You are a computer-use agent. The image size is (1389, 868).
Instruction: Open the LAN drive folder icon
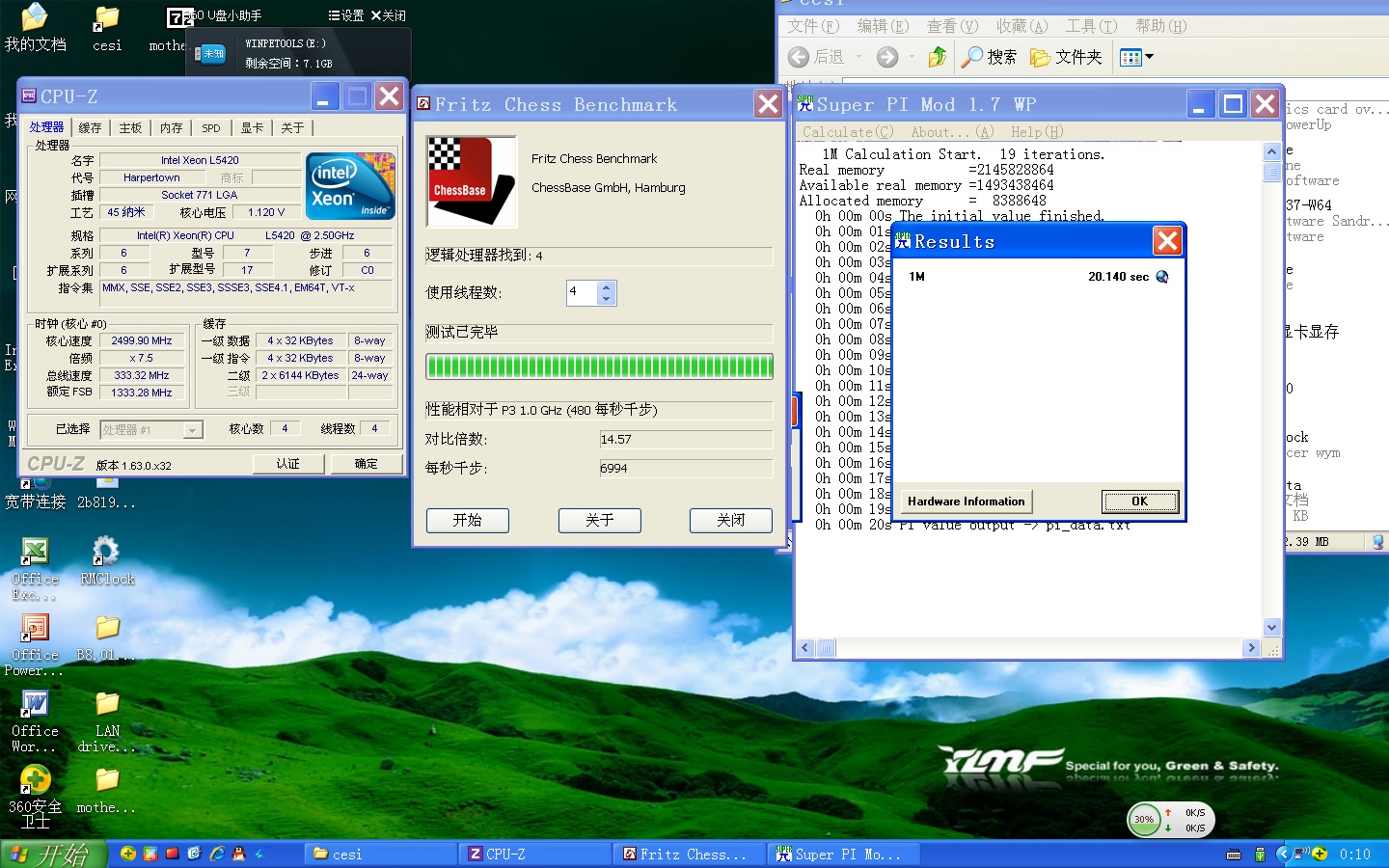107,721
